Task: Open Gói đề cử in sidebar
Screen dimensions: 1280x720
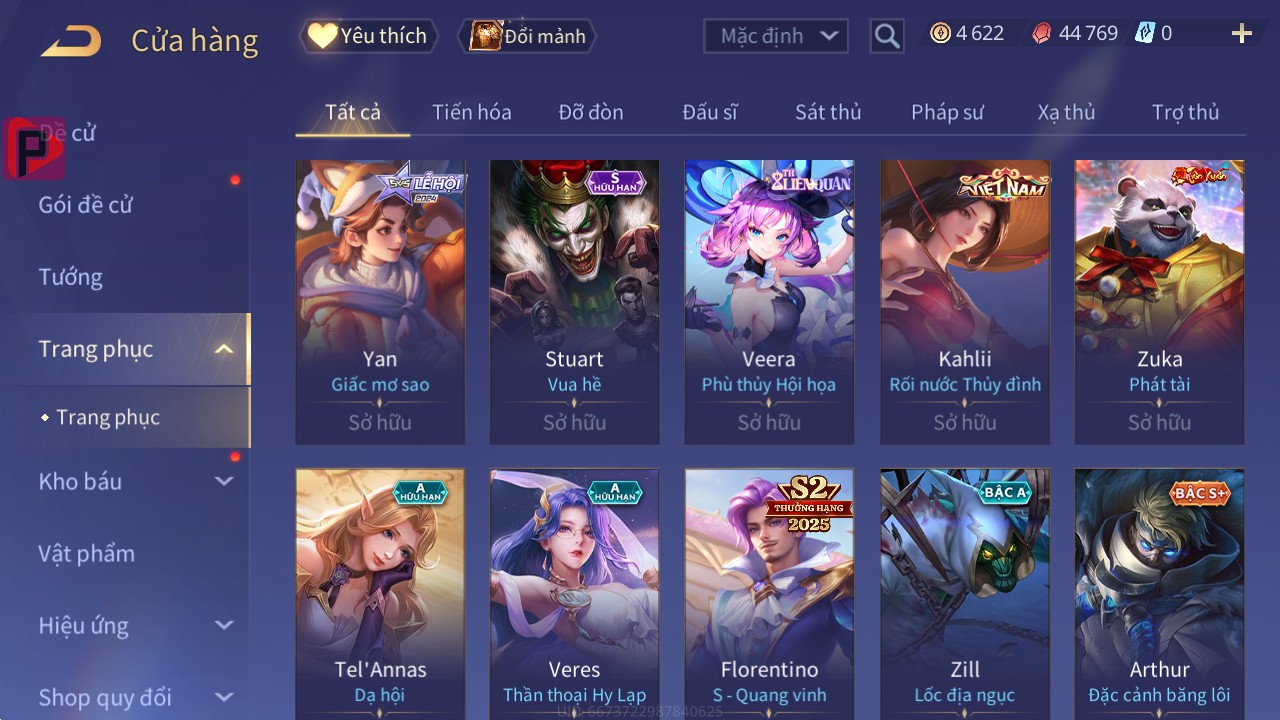Action: point(86,205)
